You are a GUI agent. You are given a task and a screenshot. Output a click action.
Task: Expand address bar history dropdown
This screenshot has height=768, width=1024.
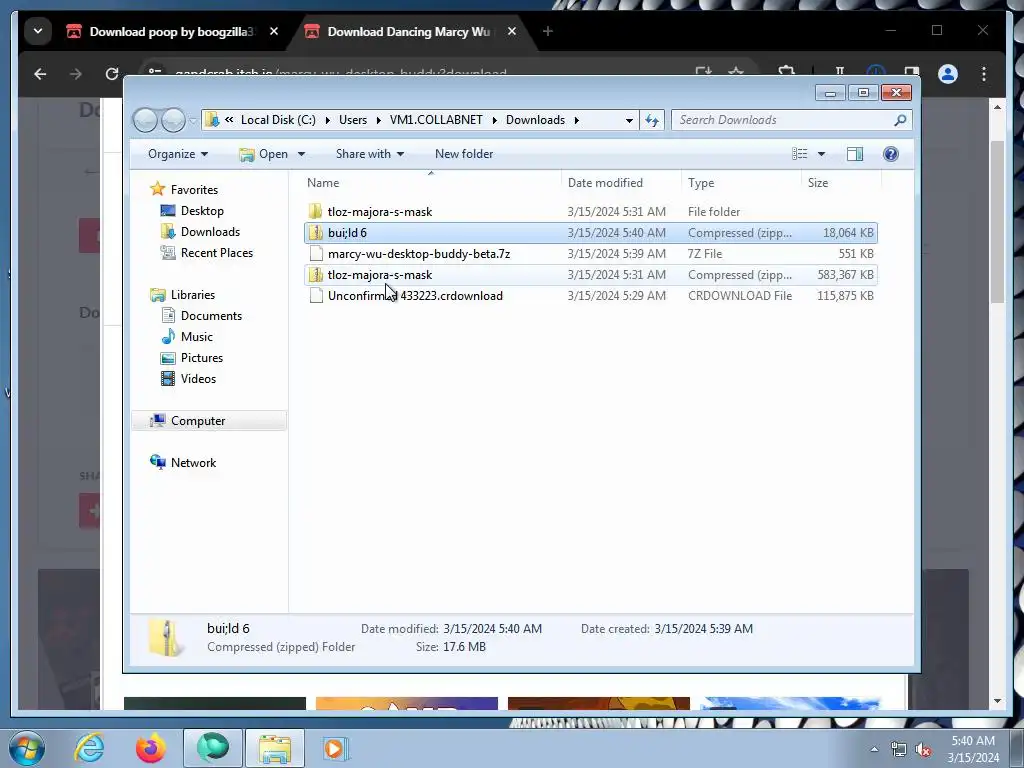pos(629,120)
